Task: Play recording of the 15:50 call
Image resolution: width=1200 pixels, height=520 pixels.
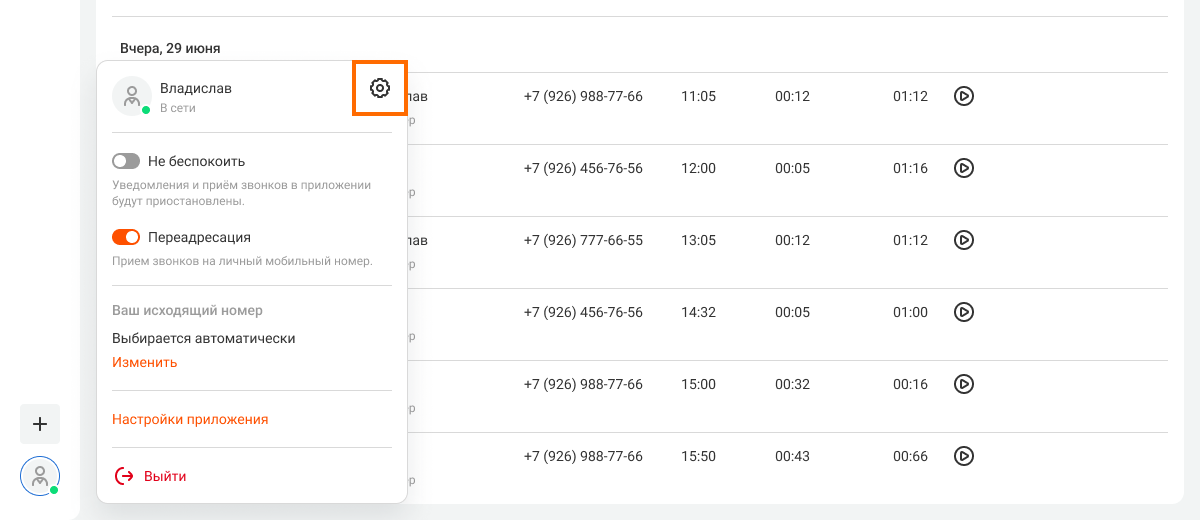Action: point(963,456)
